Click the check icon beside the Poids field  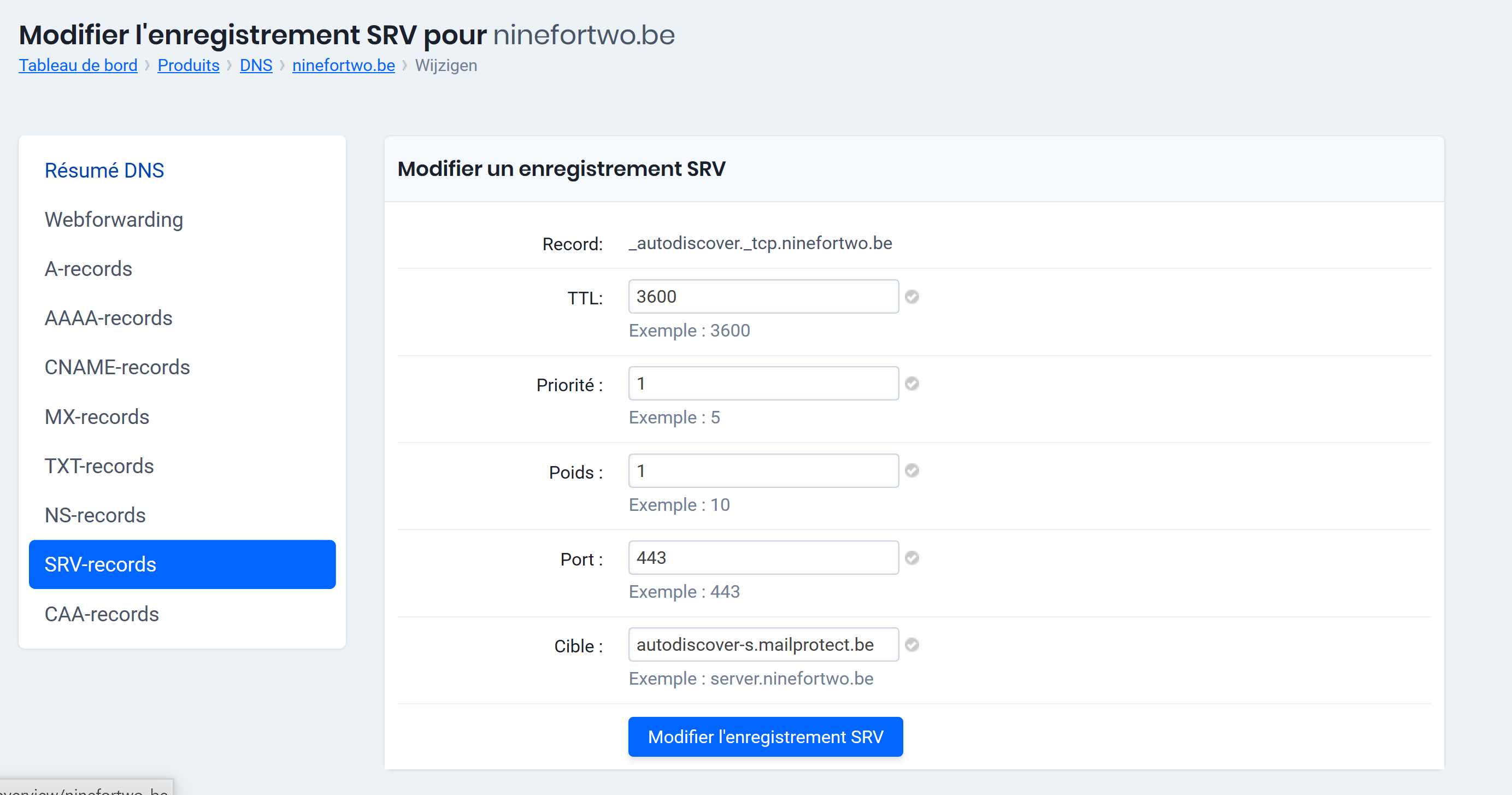pyautogui.click(x=911, y=470)
